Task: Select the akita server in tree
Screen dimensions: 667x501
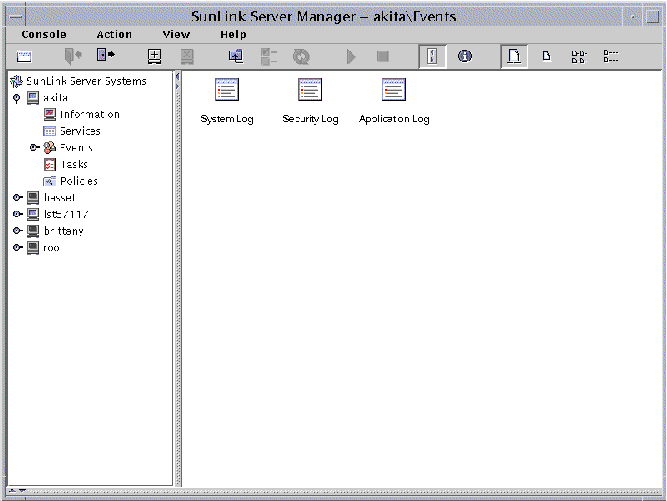Action: click(x=55, y=98)
